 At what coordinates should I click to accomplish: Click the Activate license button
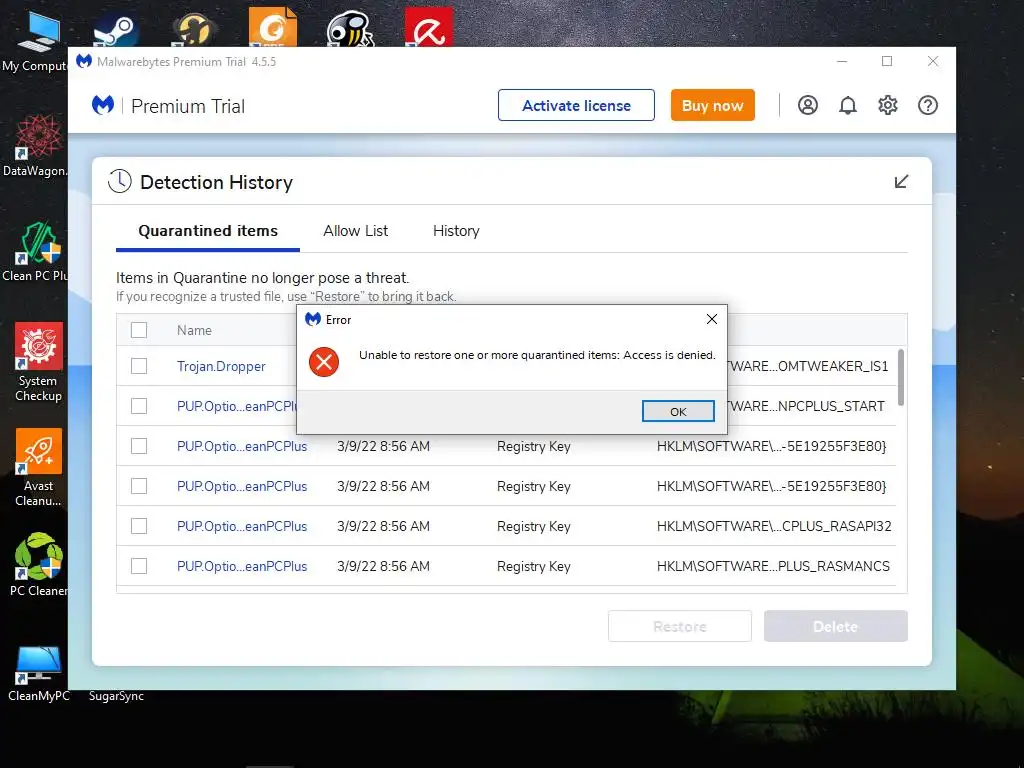click(576, 105)
